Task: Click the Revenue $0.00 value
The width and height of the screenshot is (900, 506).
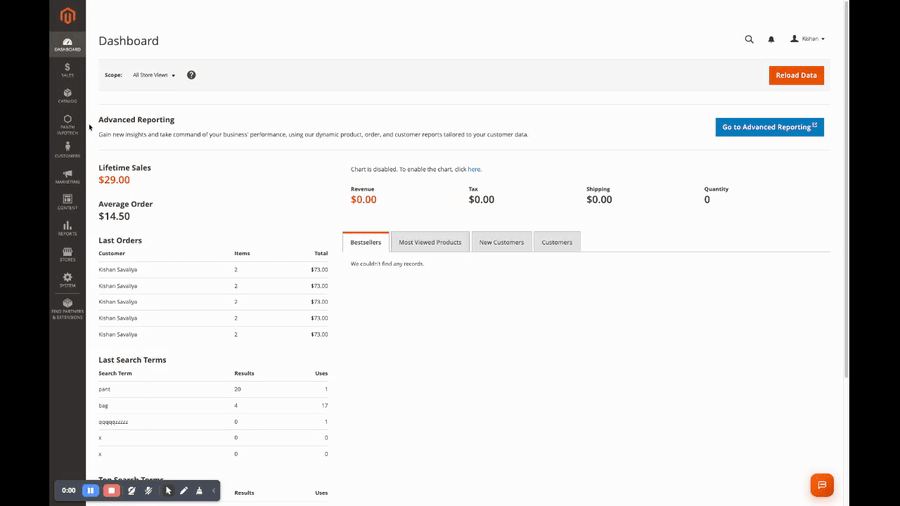Action: pos(363,200)
